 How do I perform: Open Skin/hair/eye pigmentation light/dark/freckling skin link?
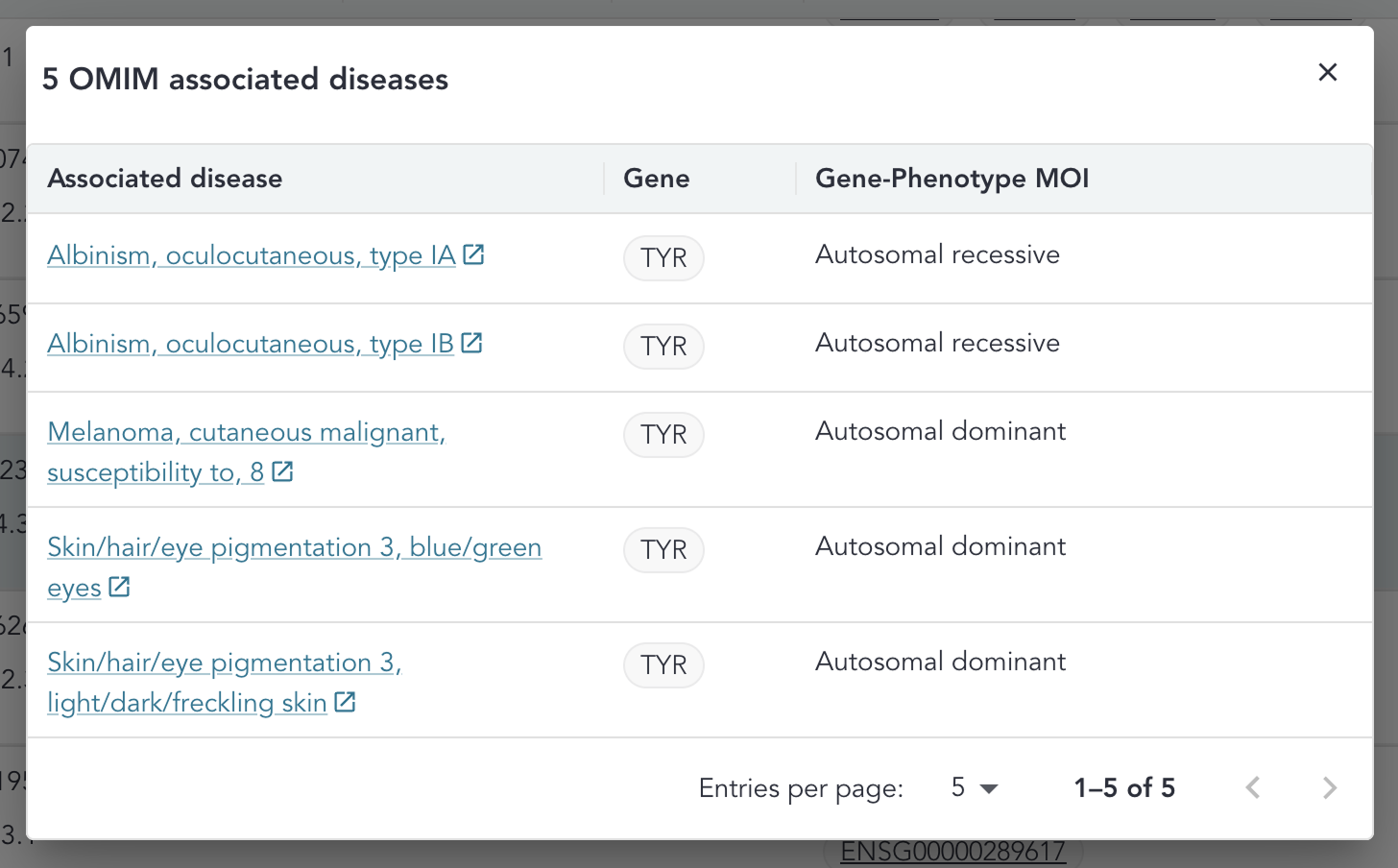tap(224, 663)
